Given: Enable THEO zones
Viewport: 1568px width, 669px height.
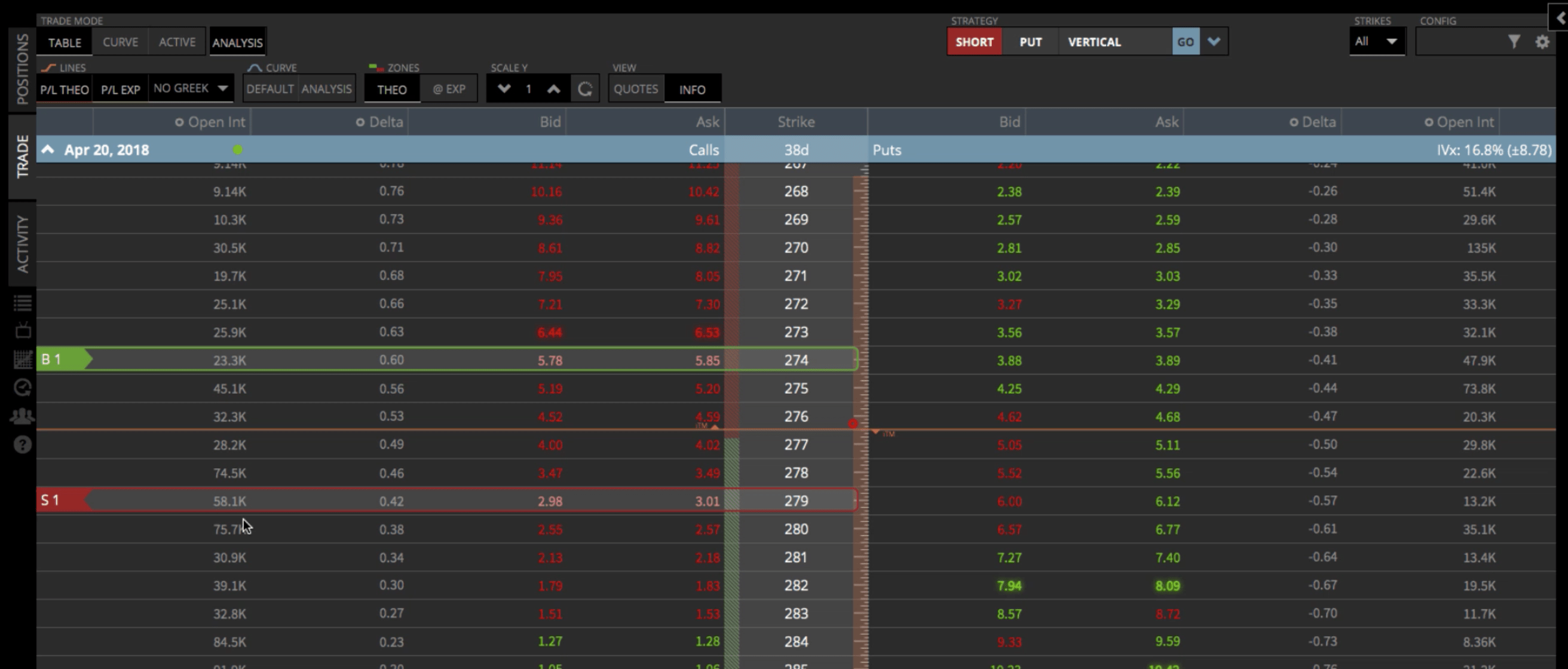Looking at the screenshot, I should pos(392,90).
